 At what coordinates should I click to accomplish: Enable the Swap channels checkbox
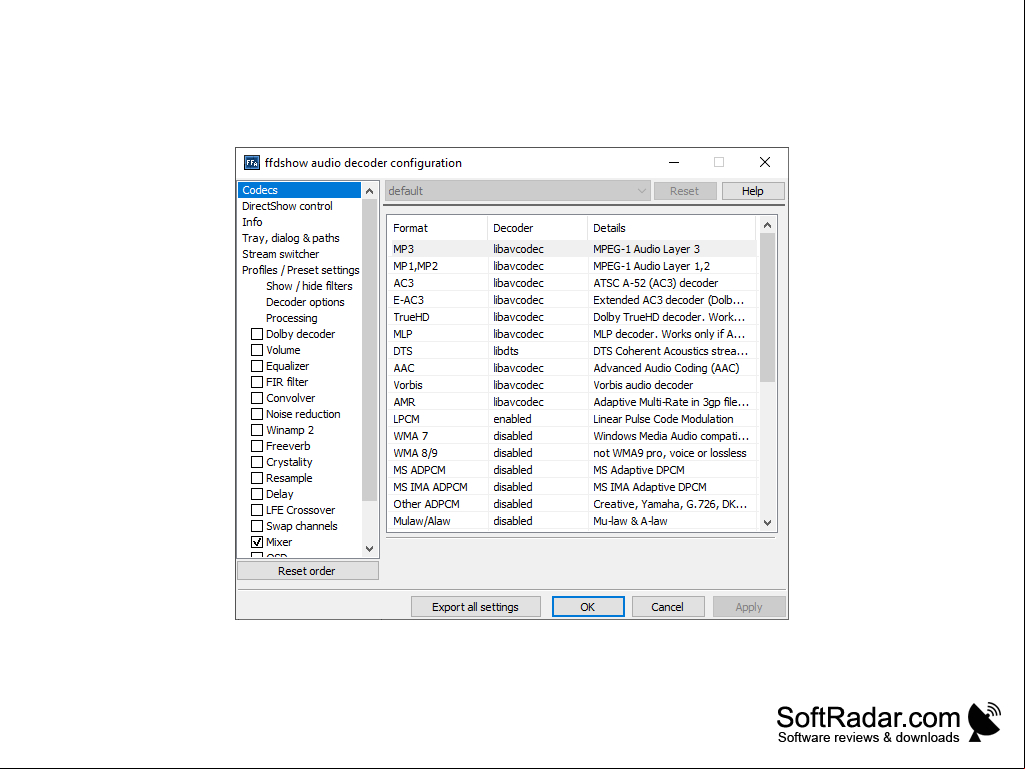[257, 526]
